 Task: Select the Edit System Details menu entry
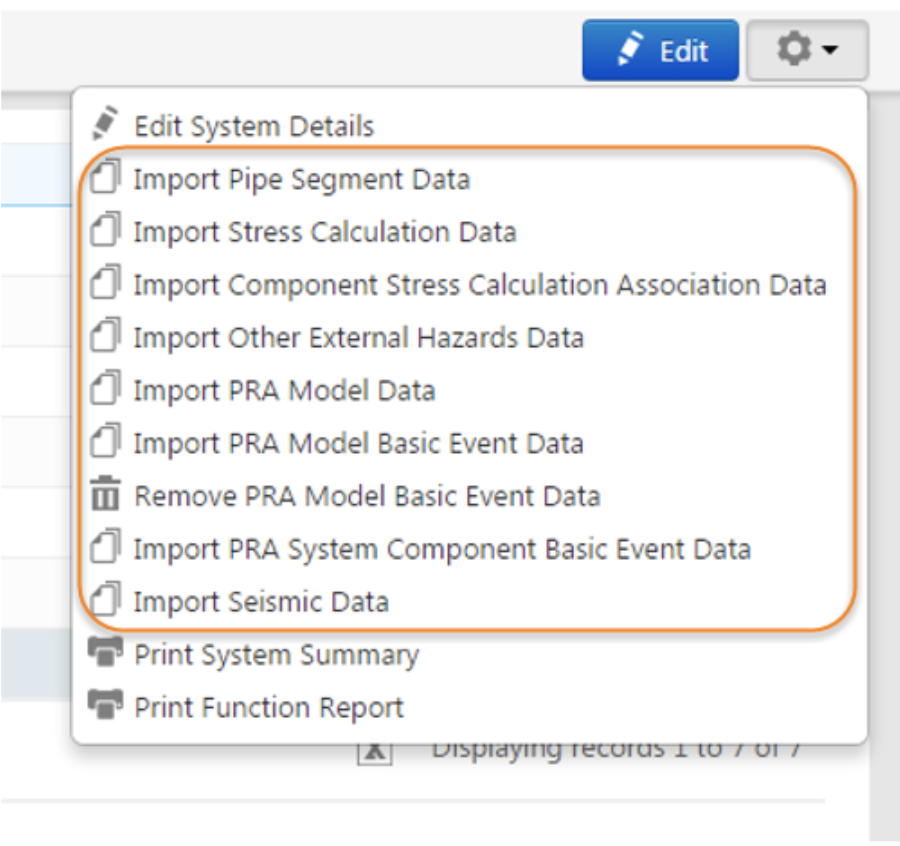254,126
